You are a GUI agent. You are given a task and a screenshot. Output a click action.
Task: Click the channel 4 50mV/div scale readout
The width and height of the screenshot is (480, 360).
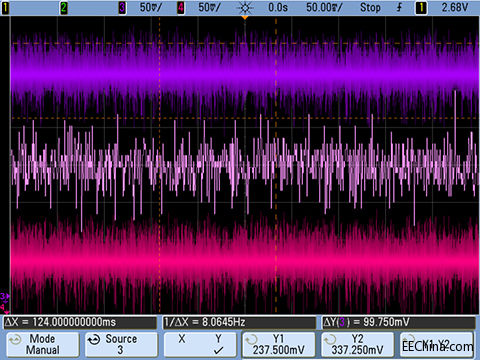tap(209, 7)
